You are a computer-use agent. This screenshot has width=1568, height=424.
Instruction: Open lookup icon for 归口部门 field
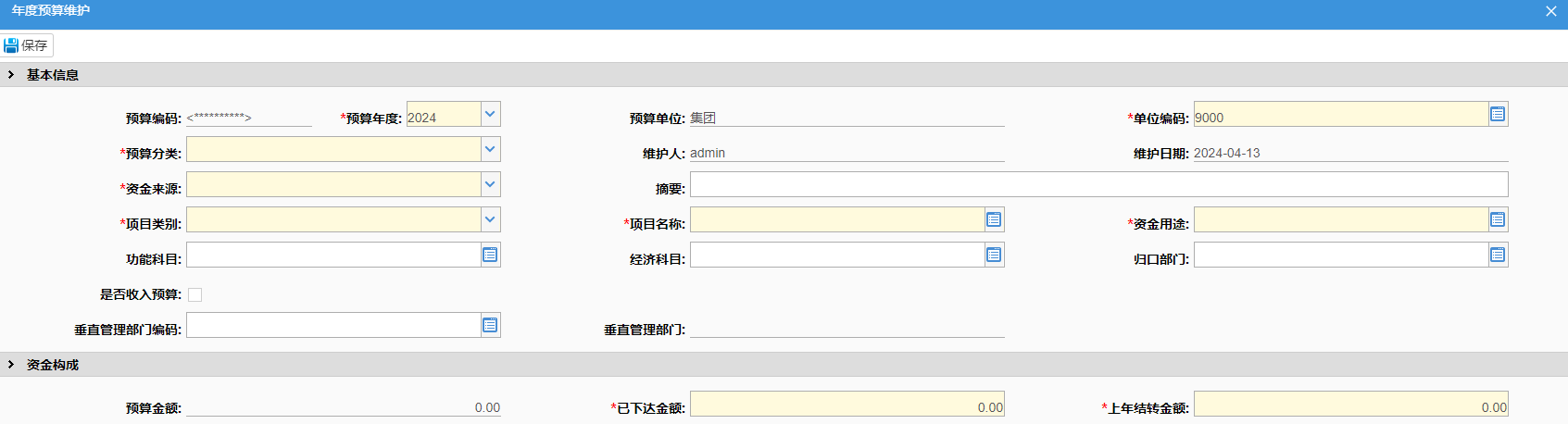click(1498, 255)
